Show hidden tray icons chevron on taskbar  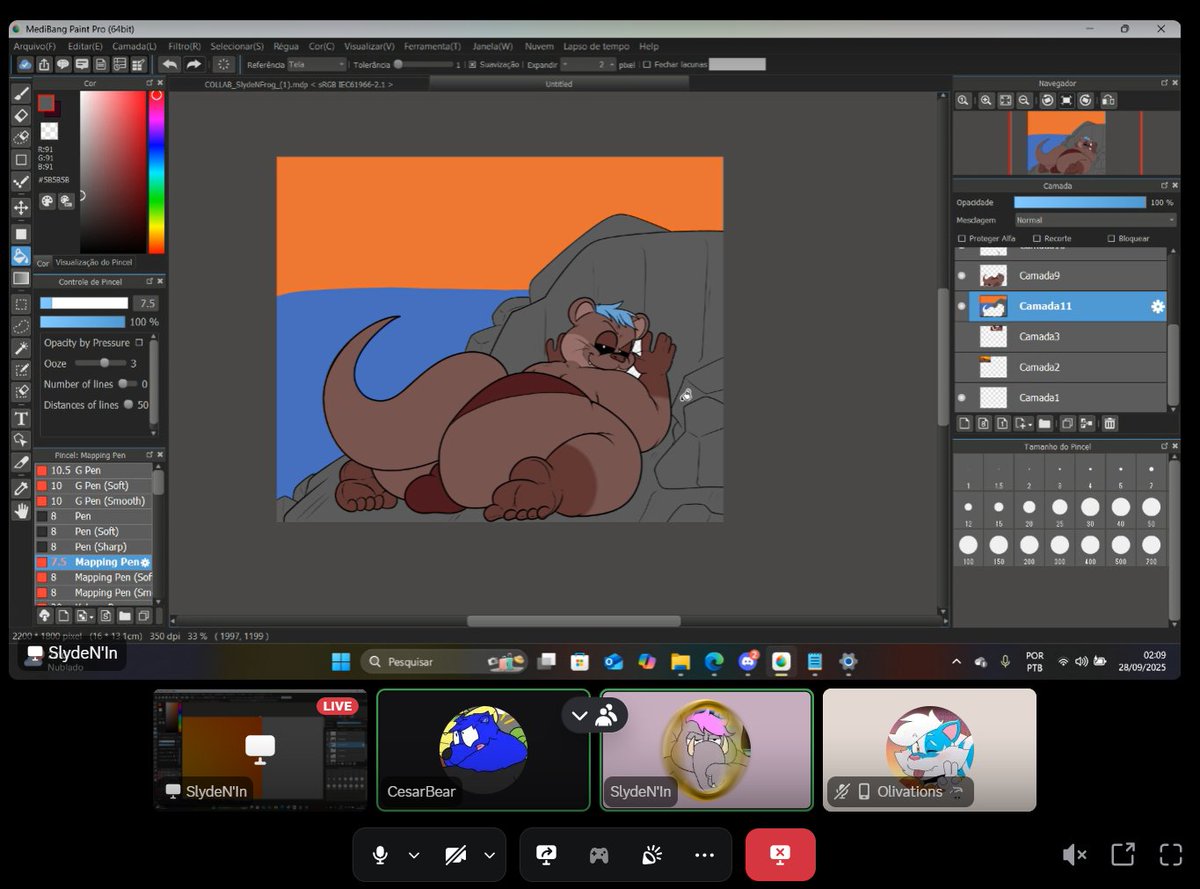click(x=956, y=662)
